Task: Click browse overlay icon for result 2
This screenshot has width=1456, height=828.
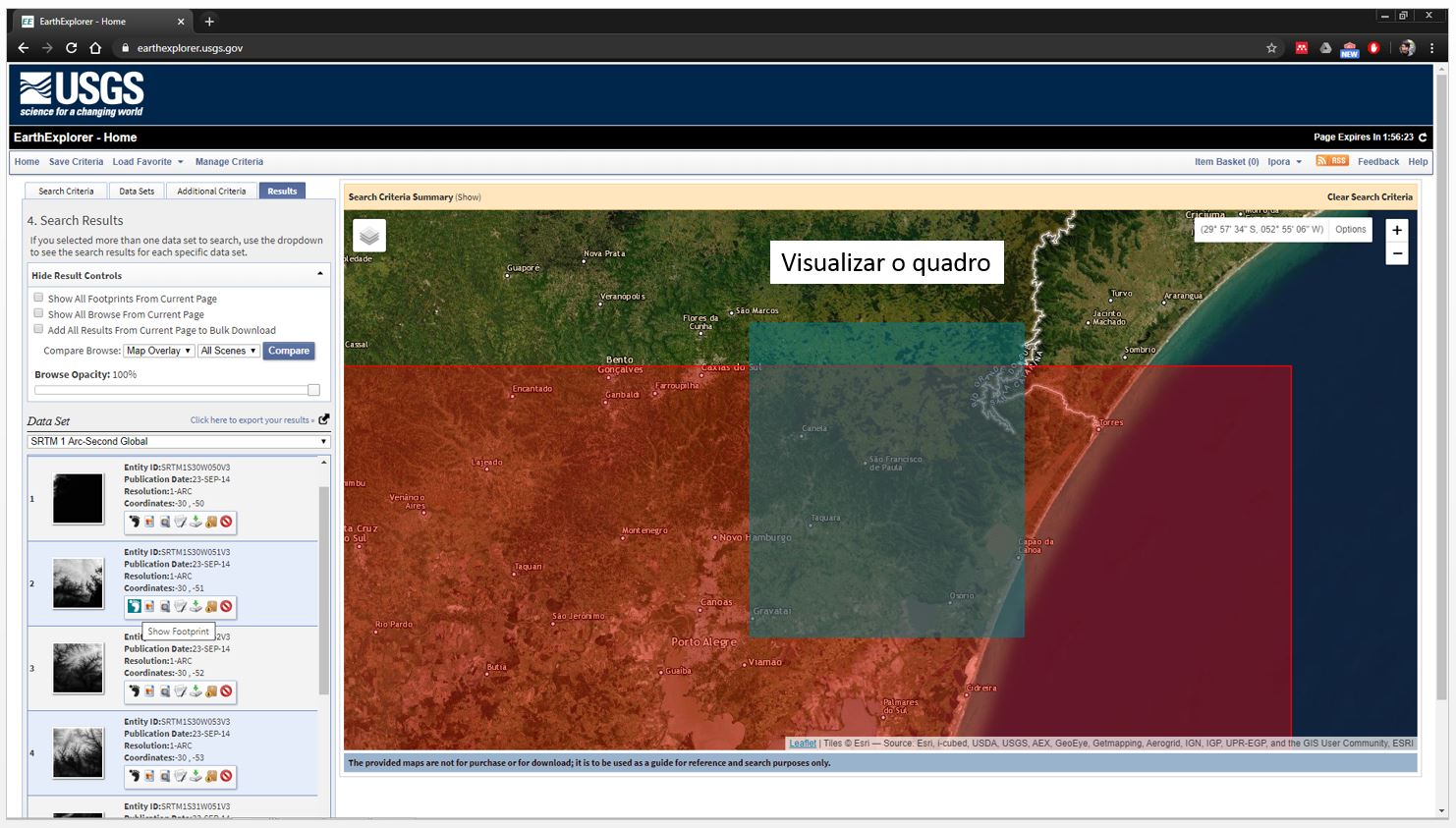Action: coord(149,606)
